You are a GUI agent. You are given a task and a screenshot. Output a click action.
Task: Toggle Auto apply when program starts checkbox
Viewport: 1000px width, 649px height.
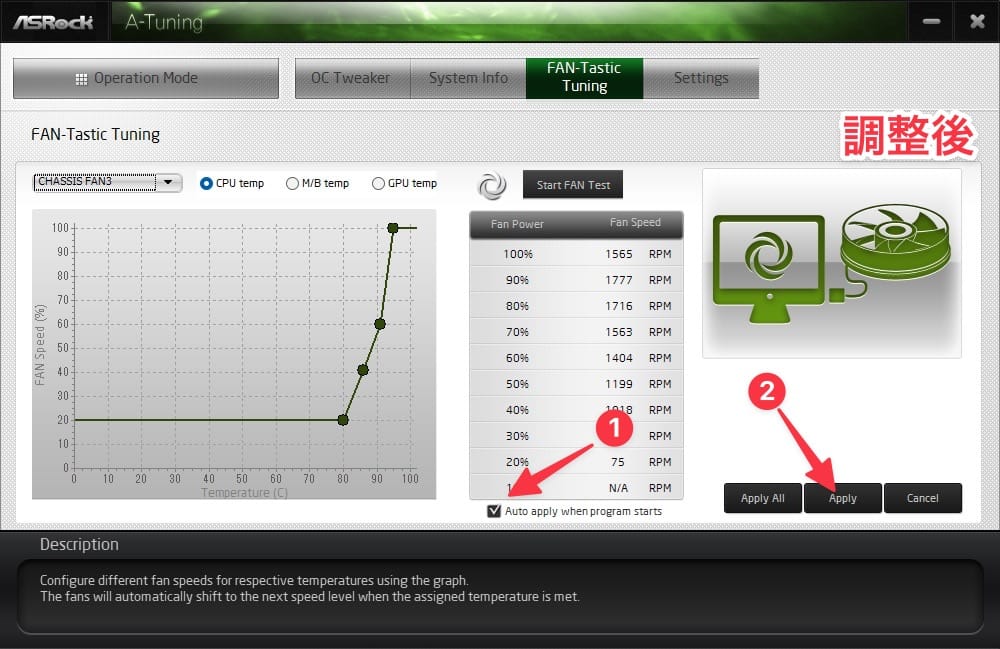tap(494, 511)
